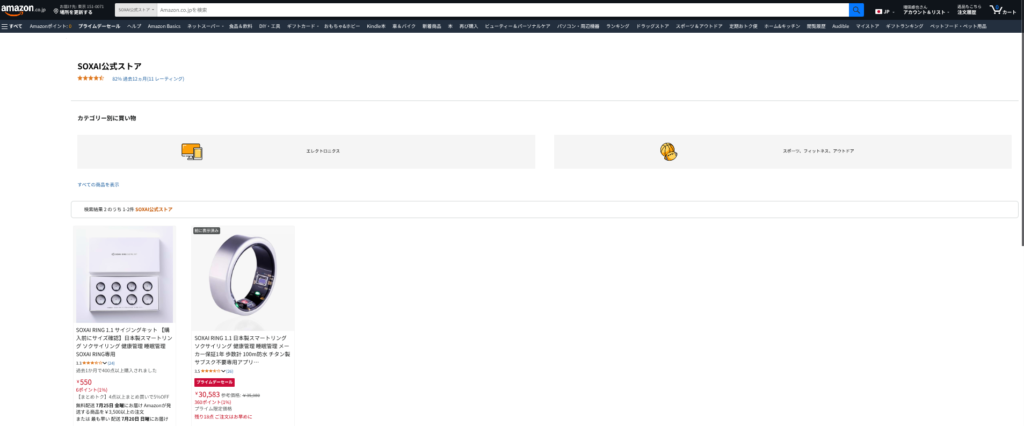The image size is (1024, 426).
Task: Open the SOXAI RING 1.1 ring image
Action: [x=243, y=278]
